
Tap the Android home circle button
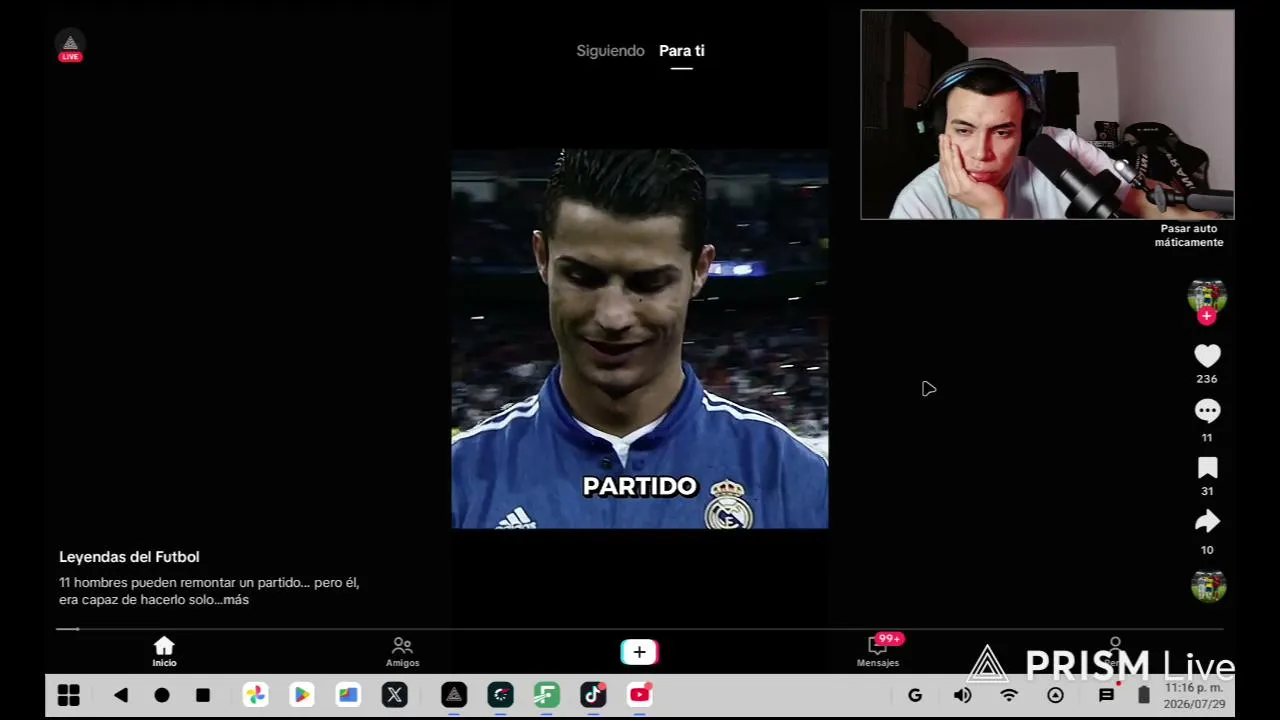pyautogui.click(x=162, y=695)
